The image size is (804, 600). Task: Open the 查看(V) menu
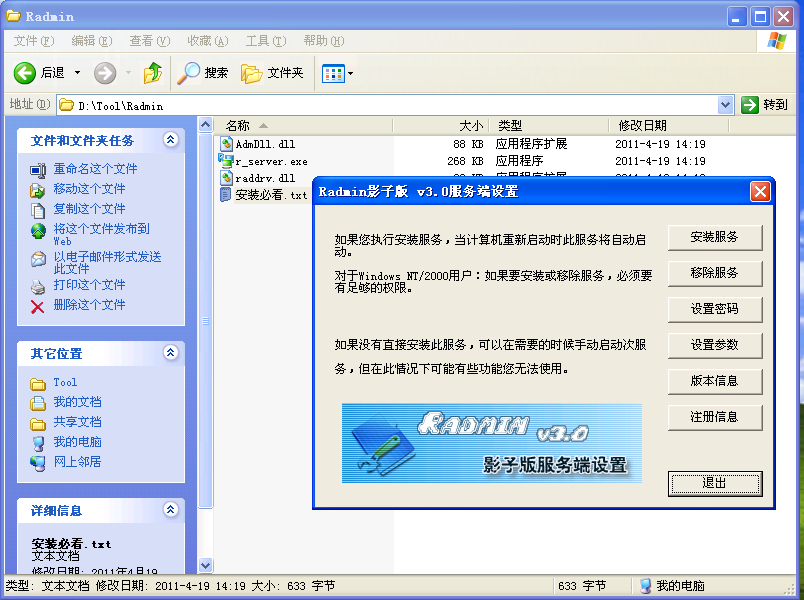click(149, 41)
